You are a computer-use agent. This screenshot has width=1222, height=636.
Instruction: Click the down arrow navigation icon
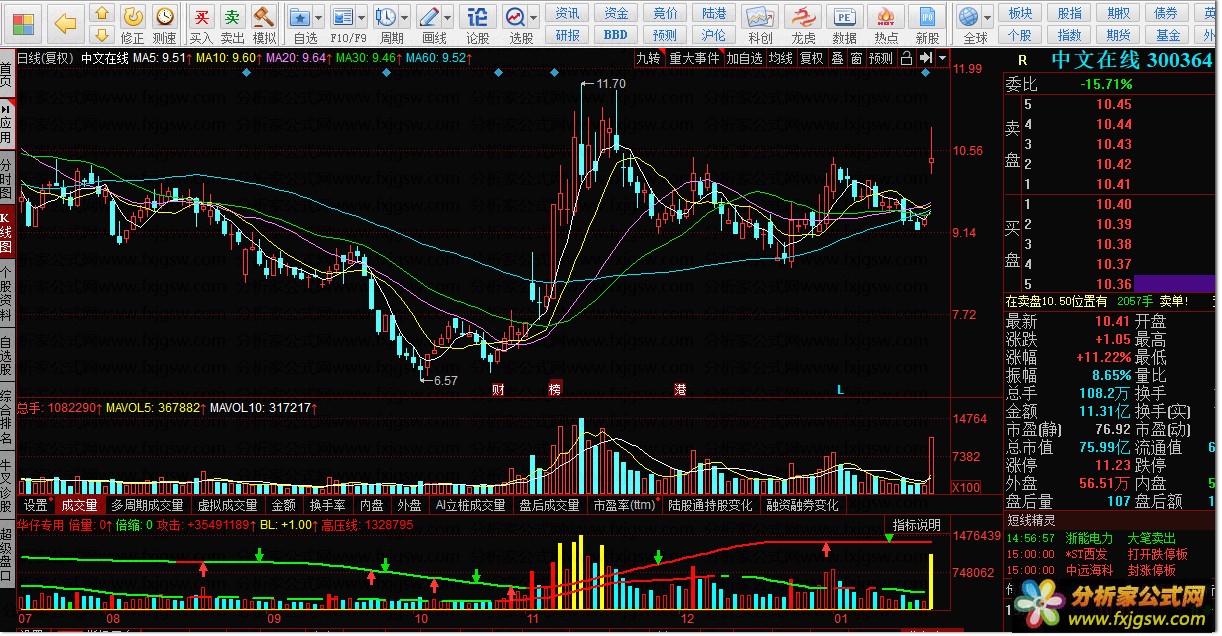click(102, 36)
